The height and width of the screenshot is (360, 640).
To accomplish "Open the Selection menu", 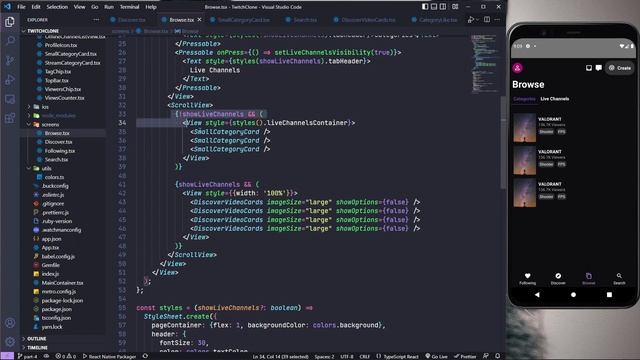I will click(57, 7).
